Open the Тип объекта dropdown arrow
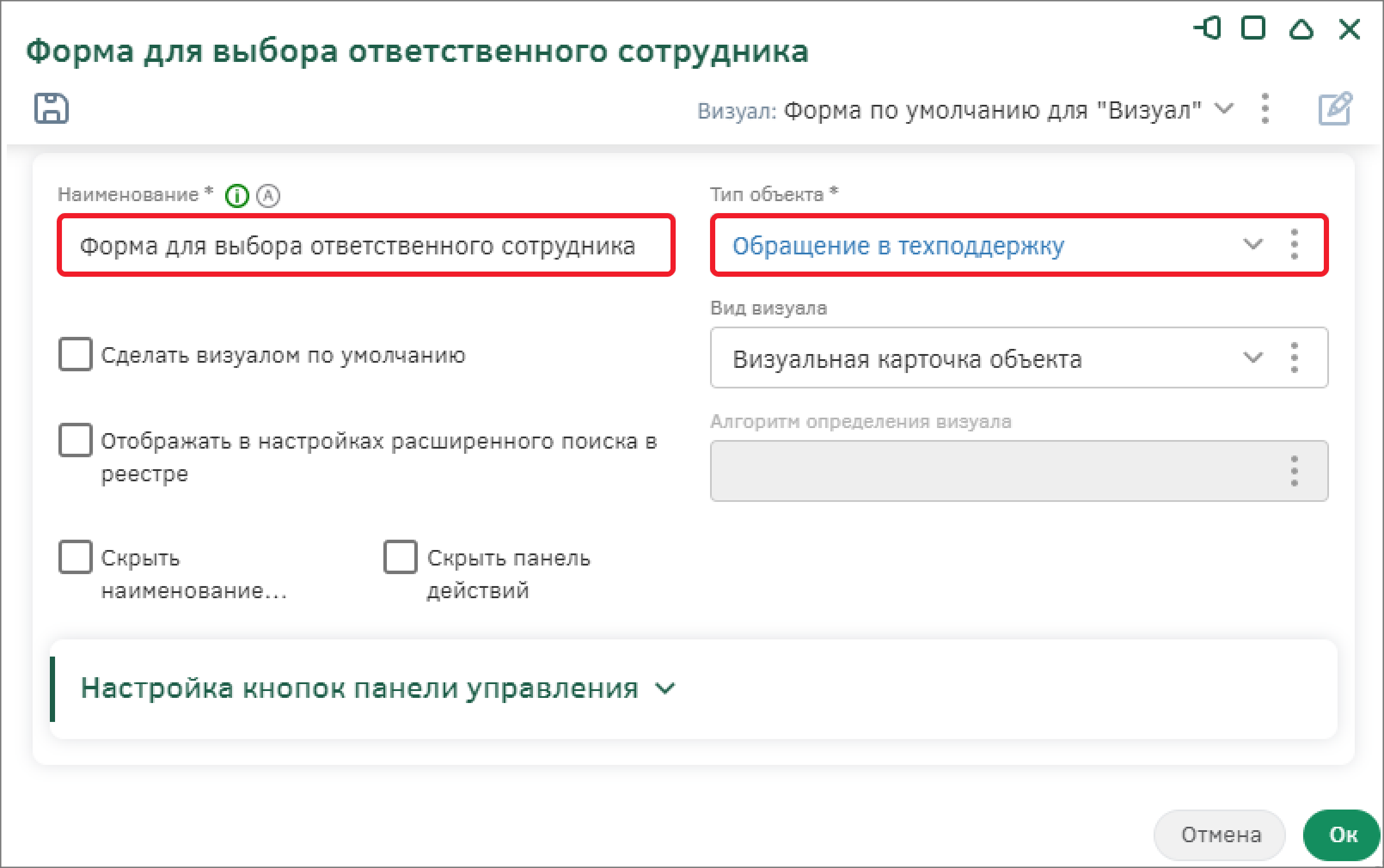 coord(1253,245)
